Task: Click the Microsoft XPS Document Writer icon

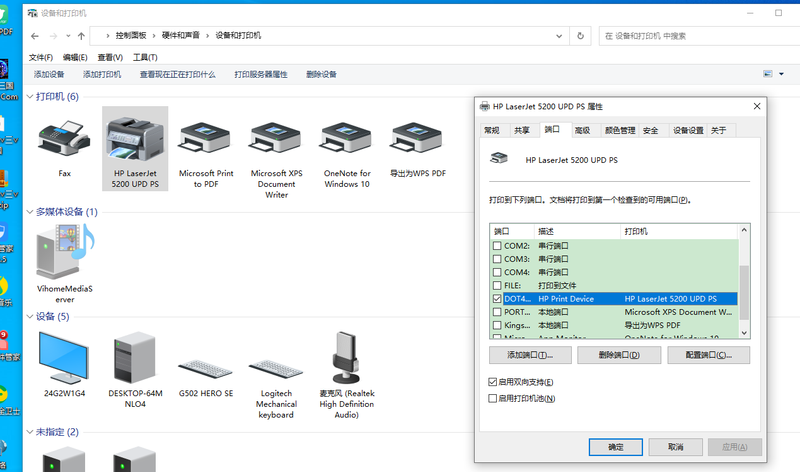Action: click(x=276, y=138)
